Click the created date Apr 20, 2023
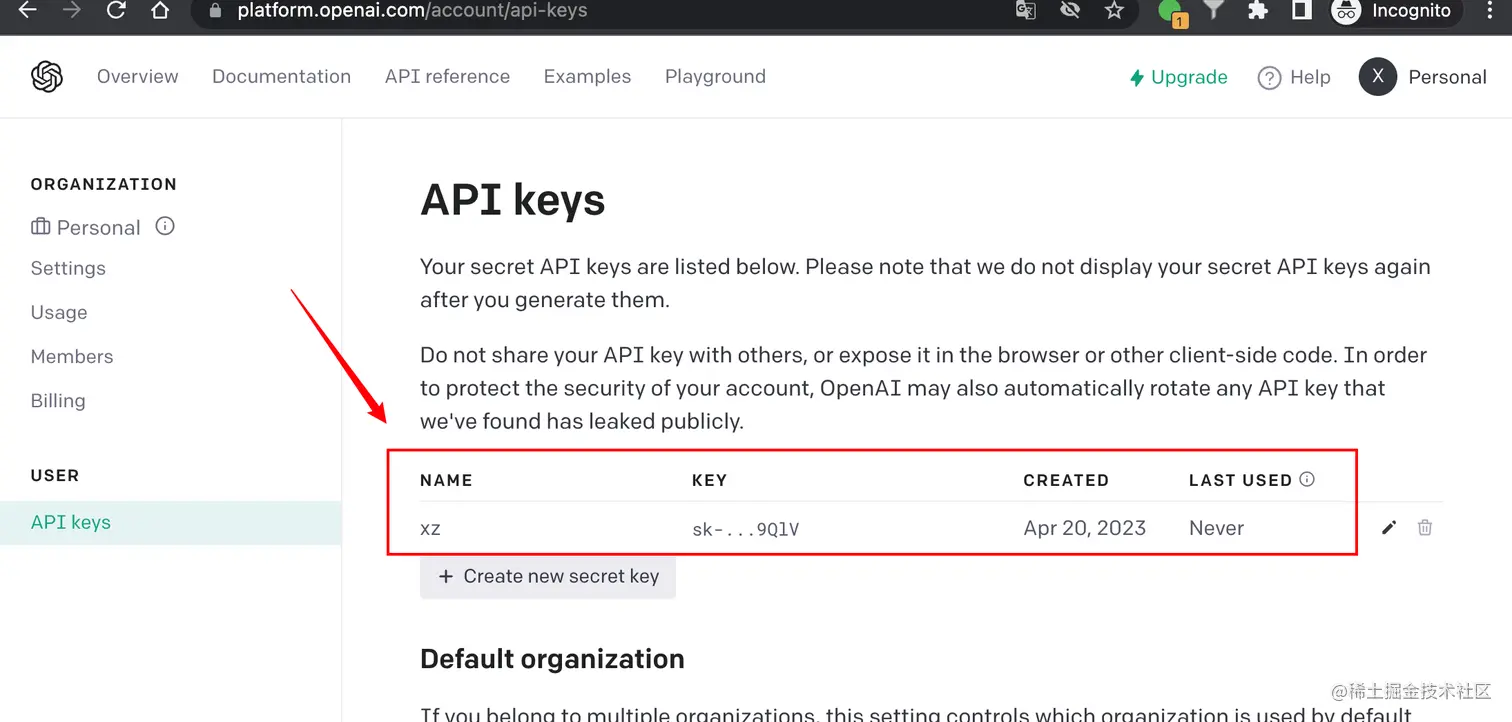 tap(1085, 528)
